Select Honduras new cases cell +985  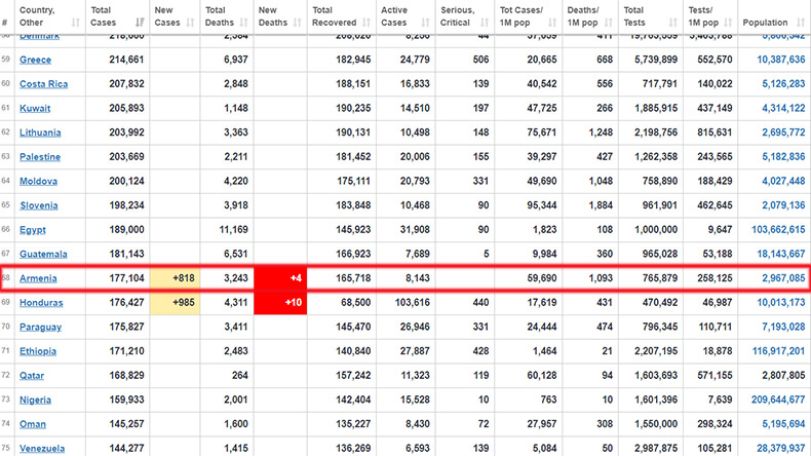tap(175, 303)
